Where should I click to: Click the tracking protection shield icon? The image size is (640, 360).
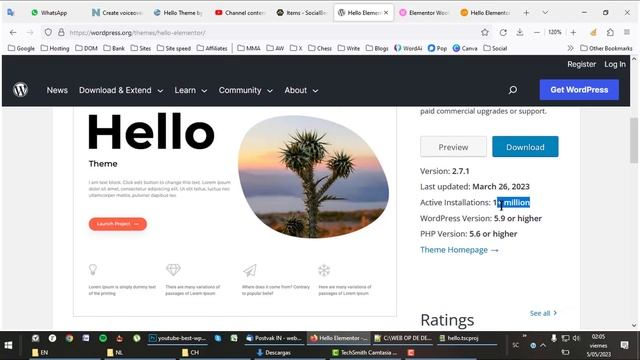pos(48,32)
